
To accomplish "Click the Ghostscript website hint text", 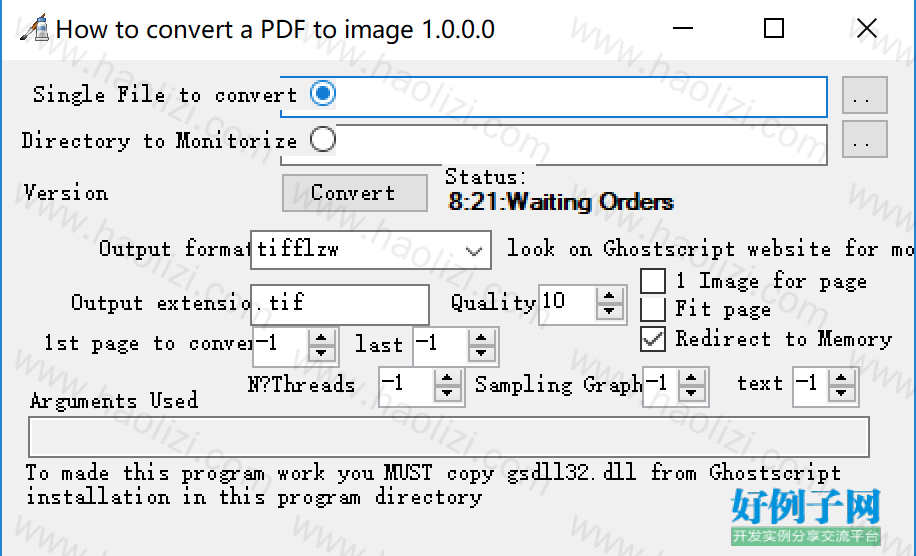I will [x=710, y=249].
